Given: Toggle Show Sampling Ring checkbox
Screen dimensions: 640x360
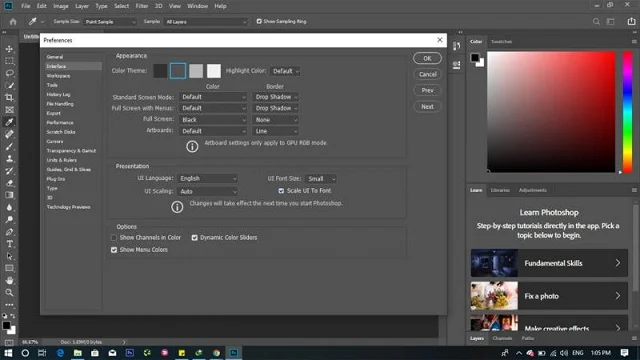Looking at the screenshot, I should pyautogui.click(x=259, y=21).
